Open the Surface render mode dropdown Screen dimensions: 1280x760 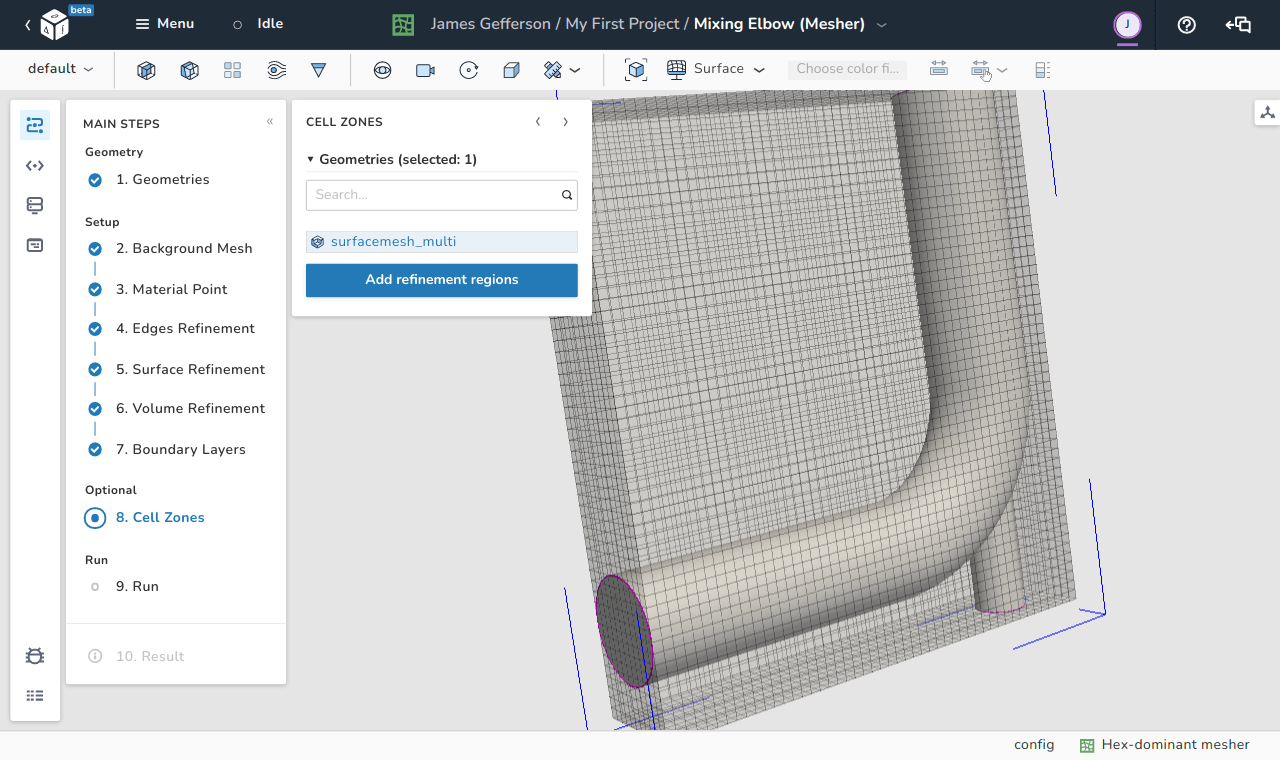tap(716, 69)
